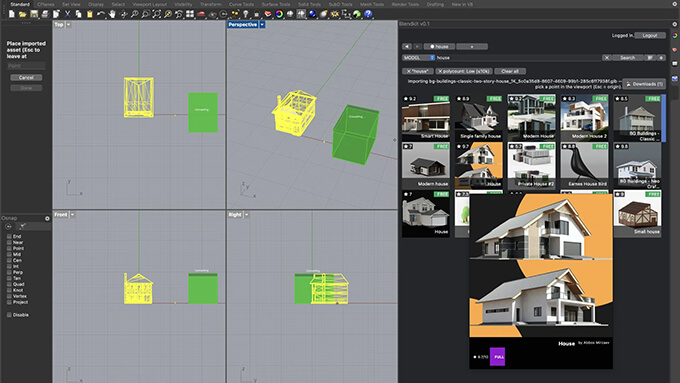Click the Point input field in command panel
Viewport: 680px width, 383px height.
[26, 66]
